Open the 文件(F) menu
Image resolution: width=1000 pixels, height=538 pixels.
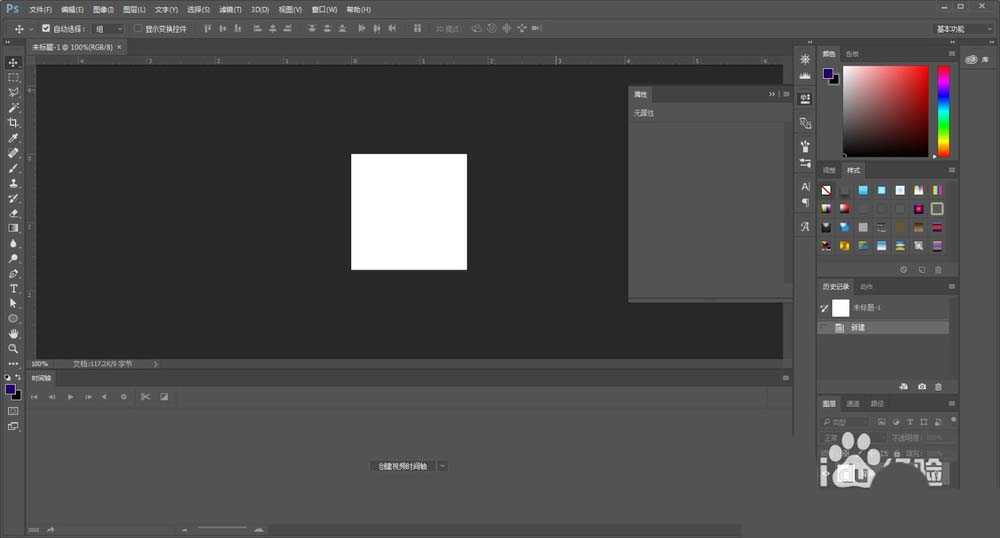pyautogui.click(x=41, y=9)
